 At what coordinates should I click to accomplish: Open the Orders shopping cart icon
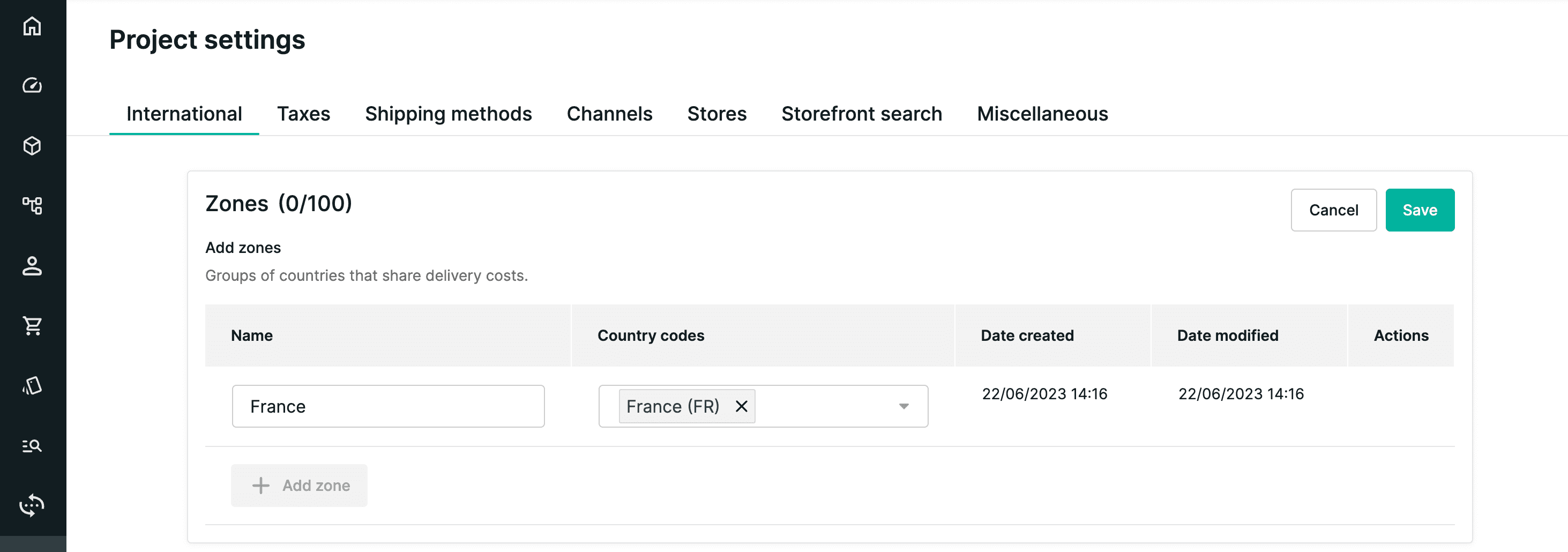(x=32, y=326)
